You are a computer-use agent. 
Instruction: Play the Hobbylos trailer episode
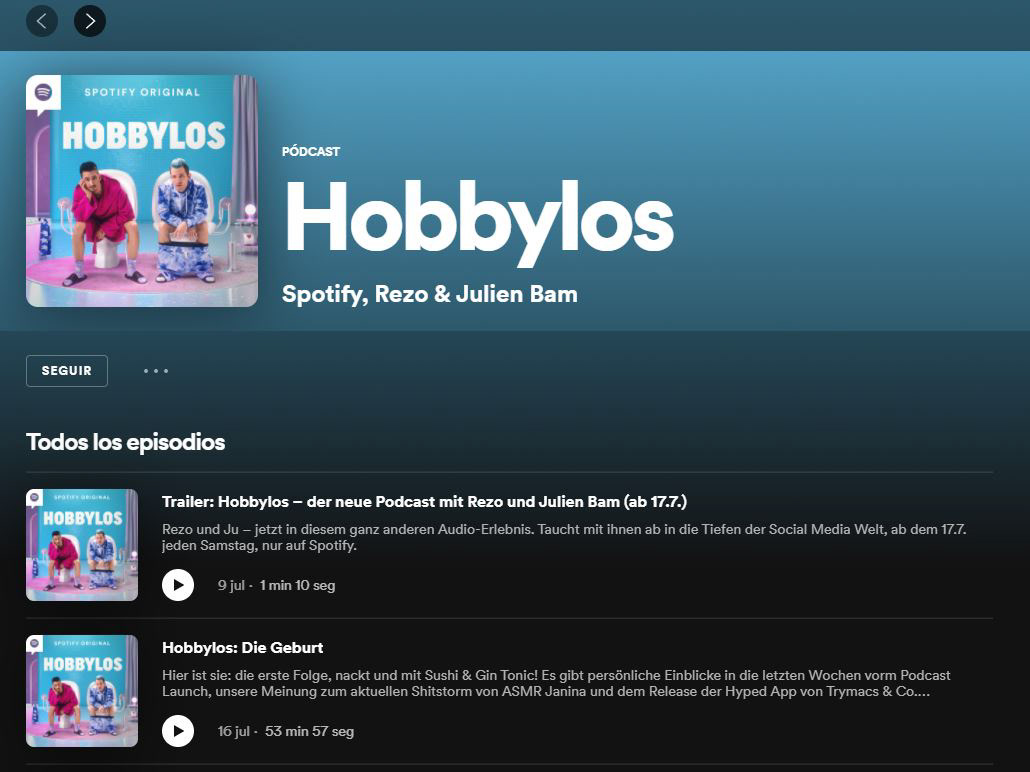tap(178, 585)
